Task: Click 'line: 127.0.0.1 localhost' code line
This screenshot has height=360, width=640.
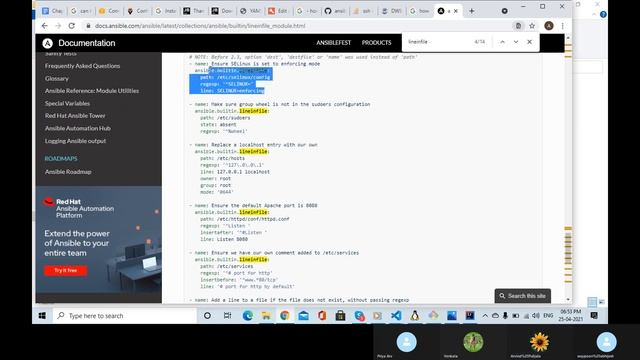Action: click(235, 172)
